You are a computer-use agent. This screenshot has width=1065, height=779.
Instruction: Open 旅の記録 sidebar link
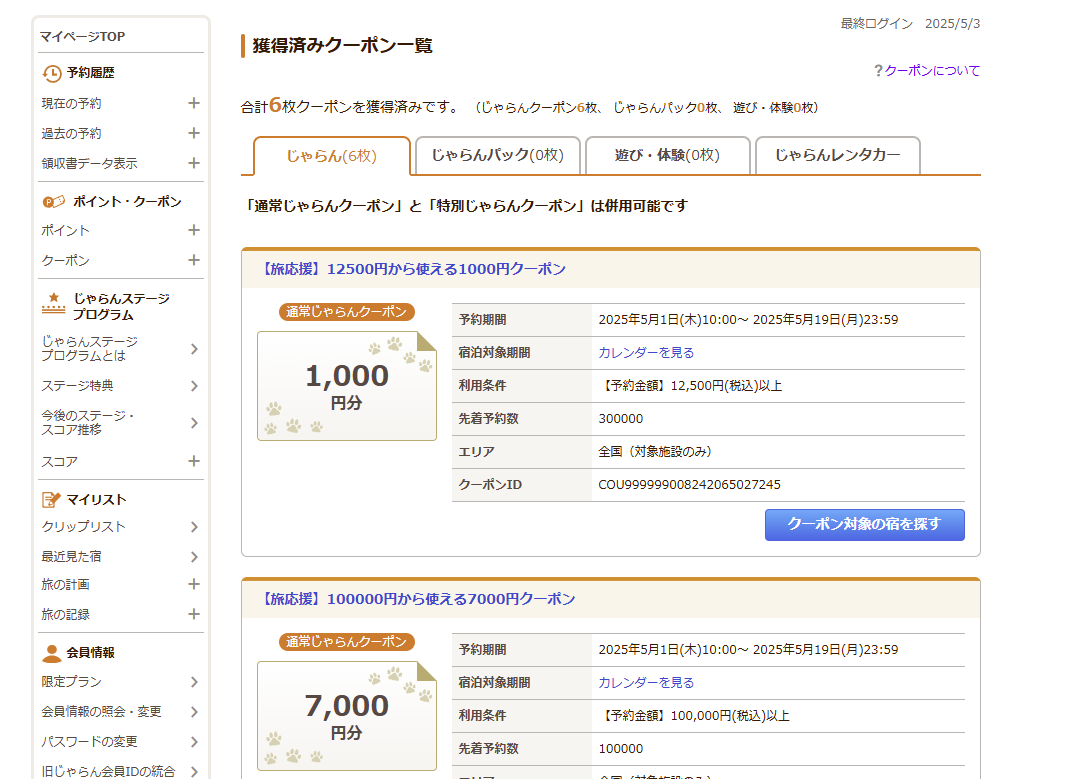click(x=65, y=614)
